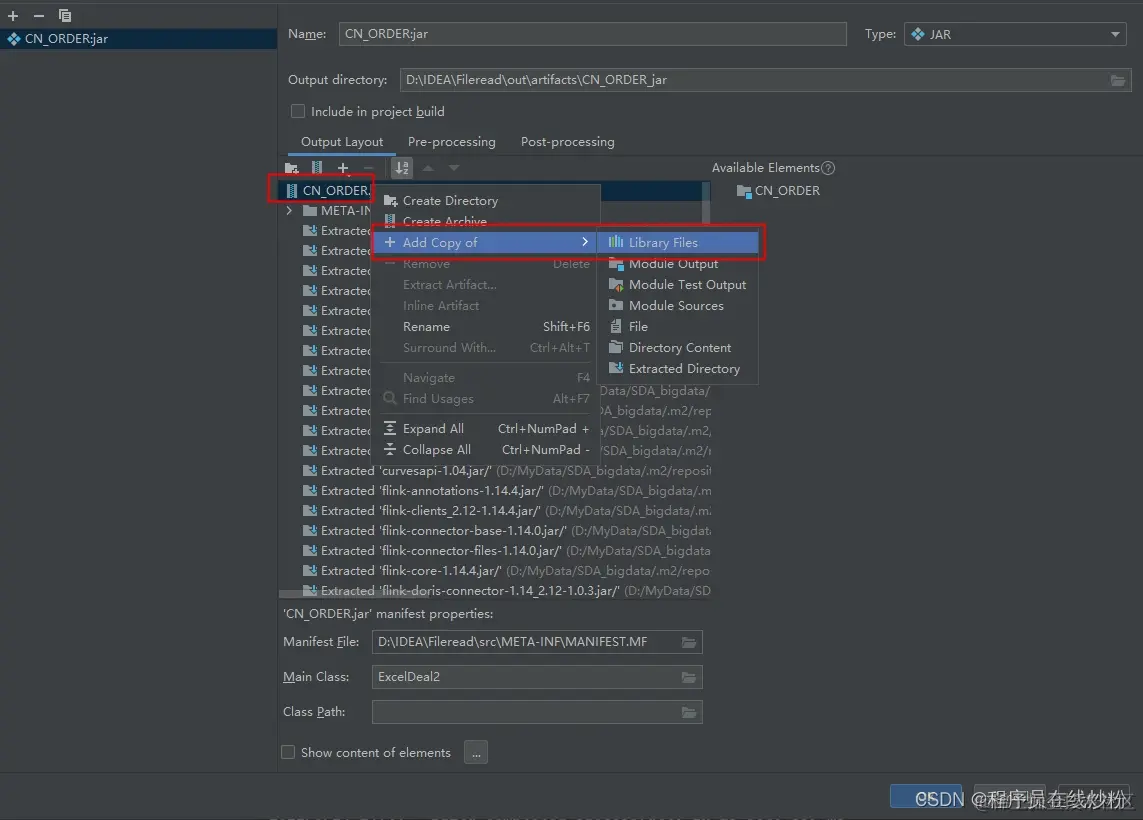The height and width of the screenshot is (820, 1143).
Task: Select Extracted Directory in submenu
Action: tap(678, 369)
